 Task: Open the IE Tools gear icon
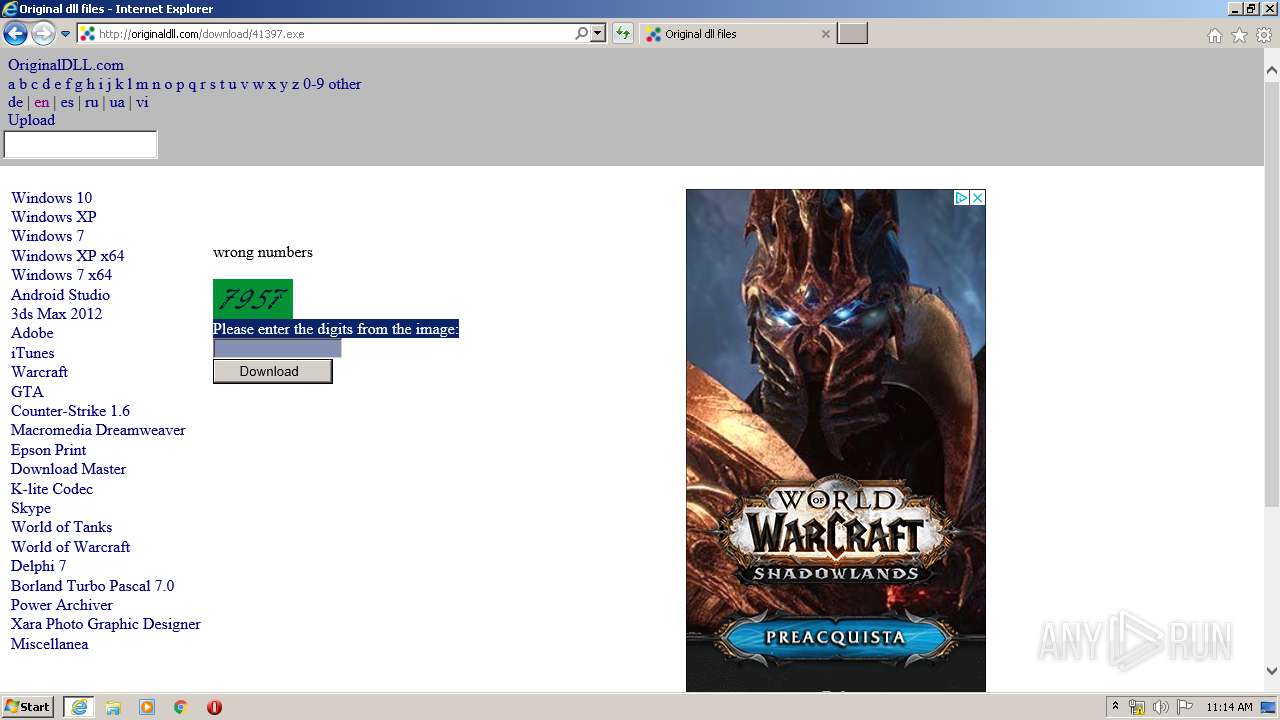coord(1264,35)
